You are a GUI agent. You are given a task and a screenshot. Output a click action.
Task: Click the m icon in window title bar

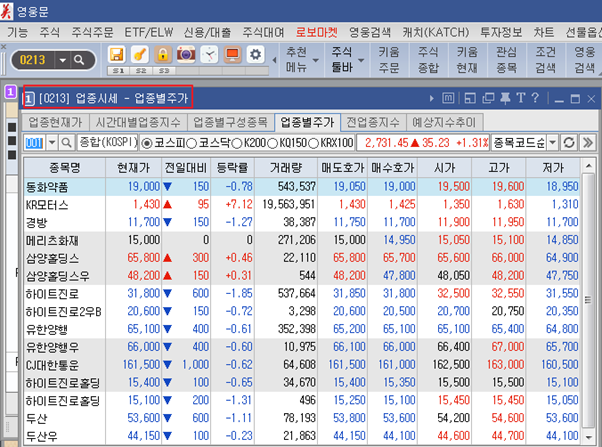(448, 99)
